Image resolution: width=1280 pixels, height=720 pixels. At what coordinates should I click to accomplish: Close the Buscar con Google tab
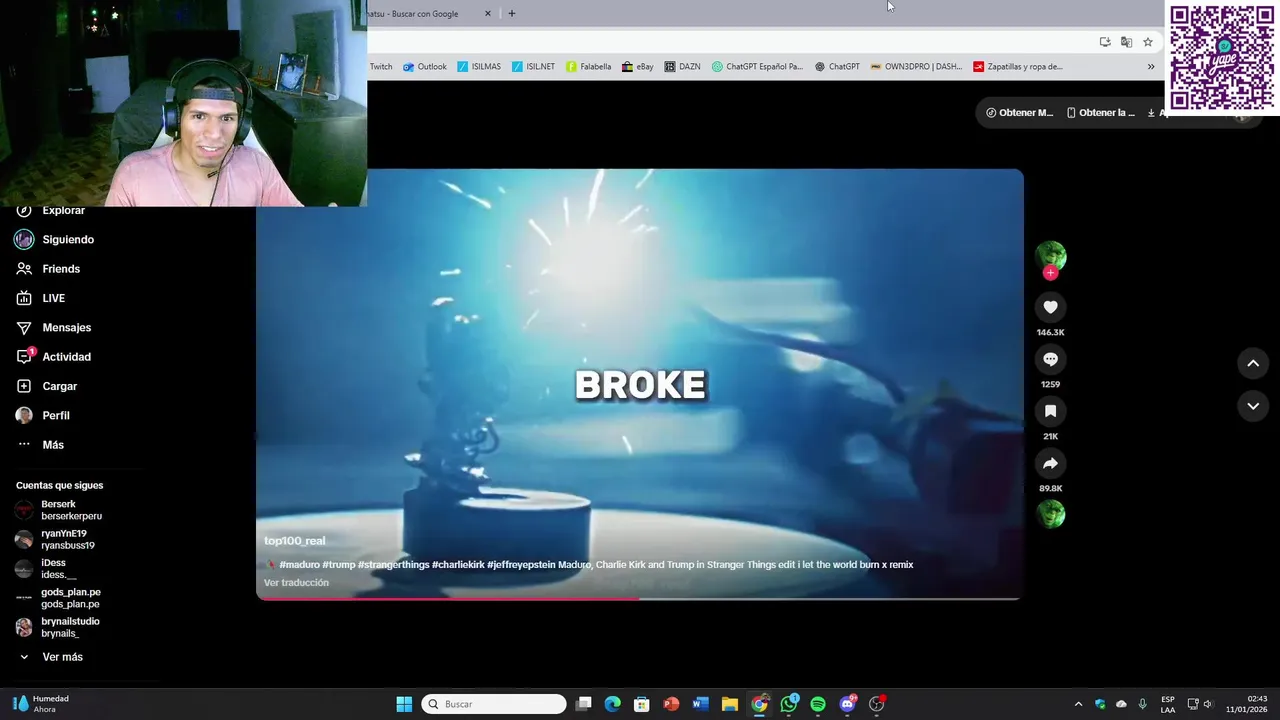click(488, 14)
